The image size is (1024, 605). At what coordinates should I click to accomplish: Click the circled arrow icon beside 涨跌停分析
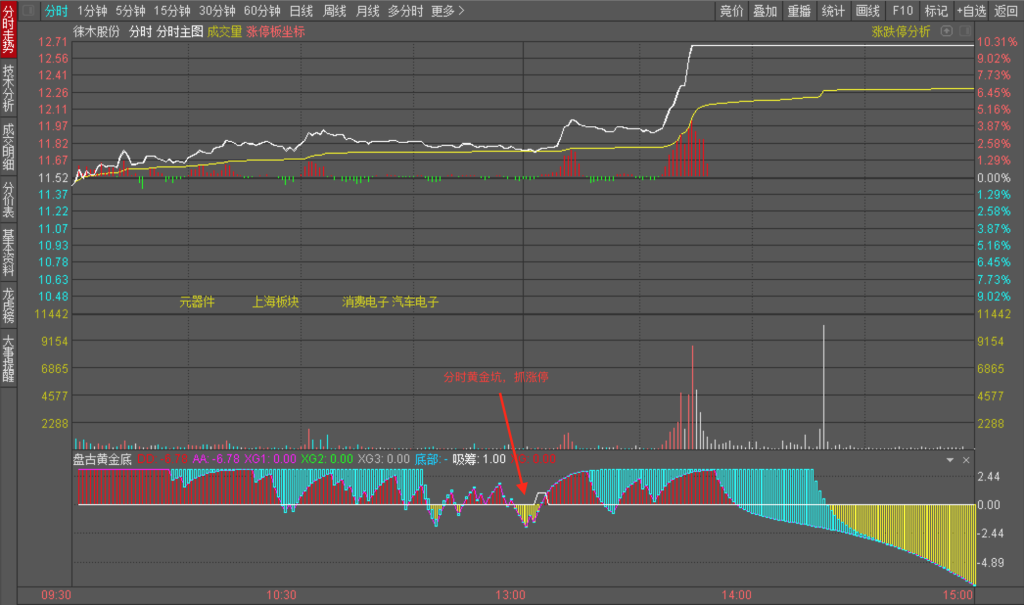(964, 31)
